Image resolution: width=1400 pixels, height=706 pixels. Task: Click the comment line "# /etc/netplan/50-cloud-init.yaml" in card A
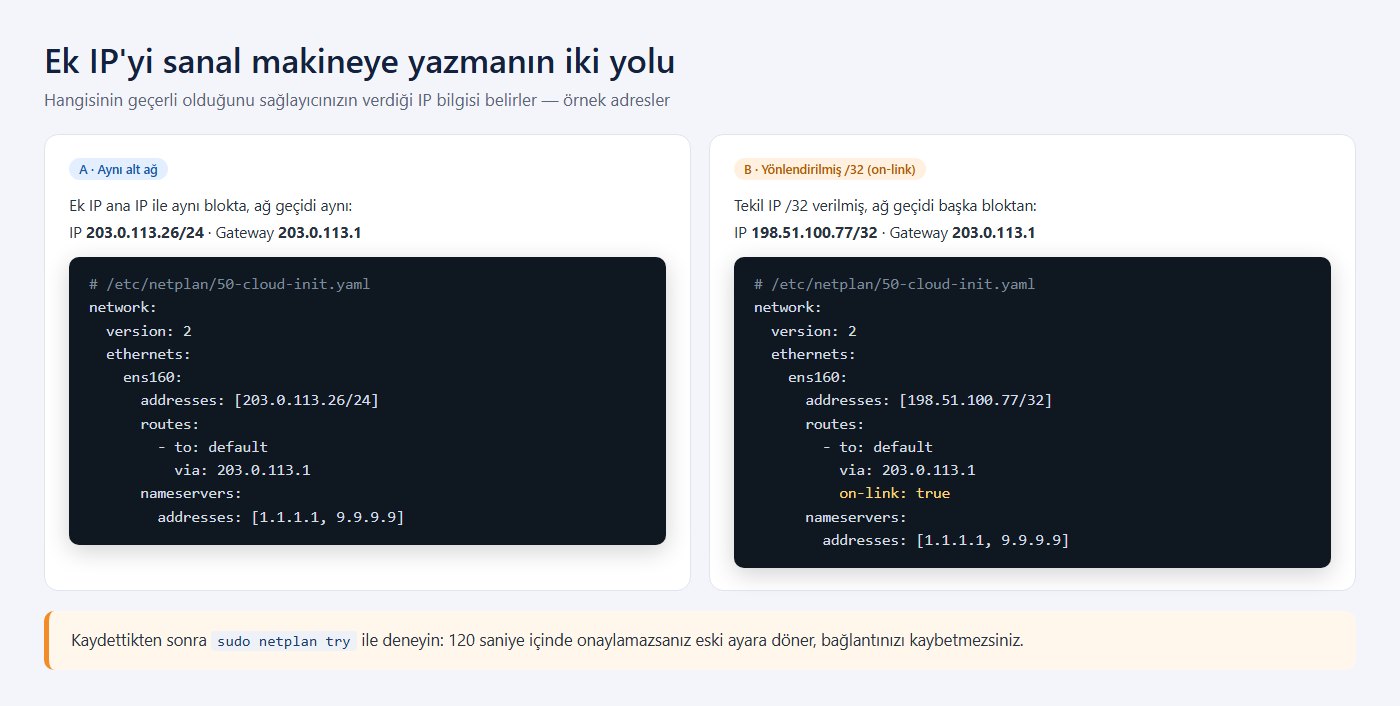click(229, 285)
